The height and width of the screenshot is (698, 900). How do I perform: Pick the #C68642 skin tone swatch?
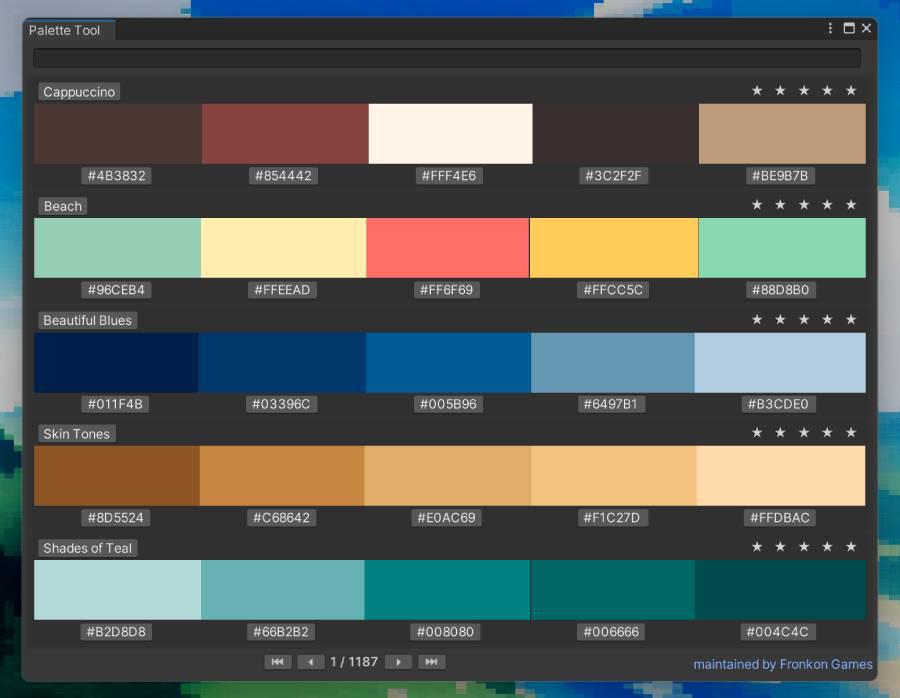point(282,476)
